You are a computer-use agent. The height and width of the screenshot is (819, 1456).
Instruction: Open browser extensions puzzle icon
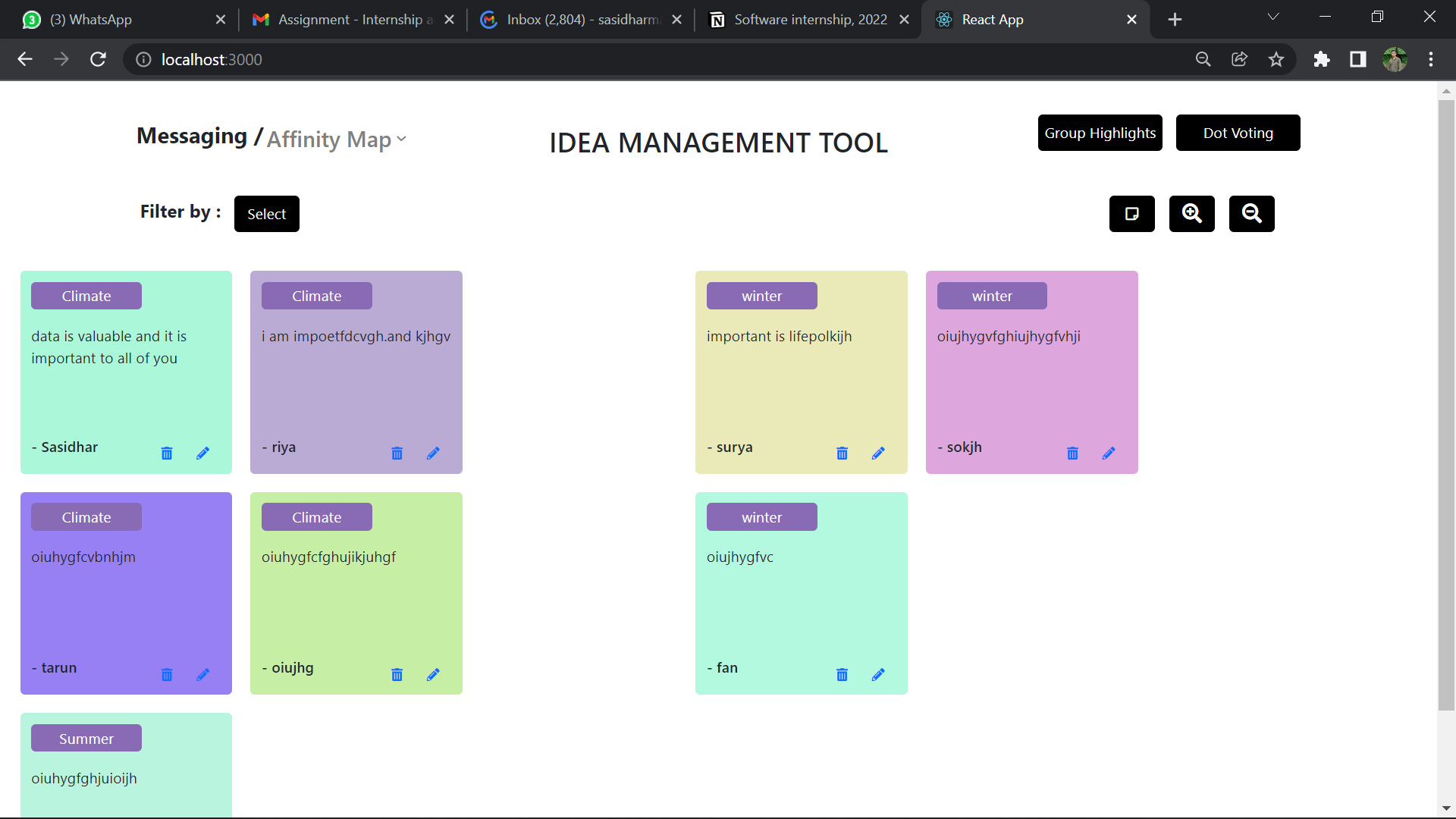click(x=1322, y=59)
